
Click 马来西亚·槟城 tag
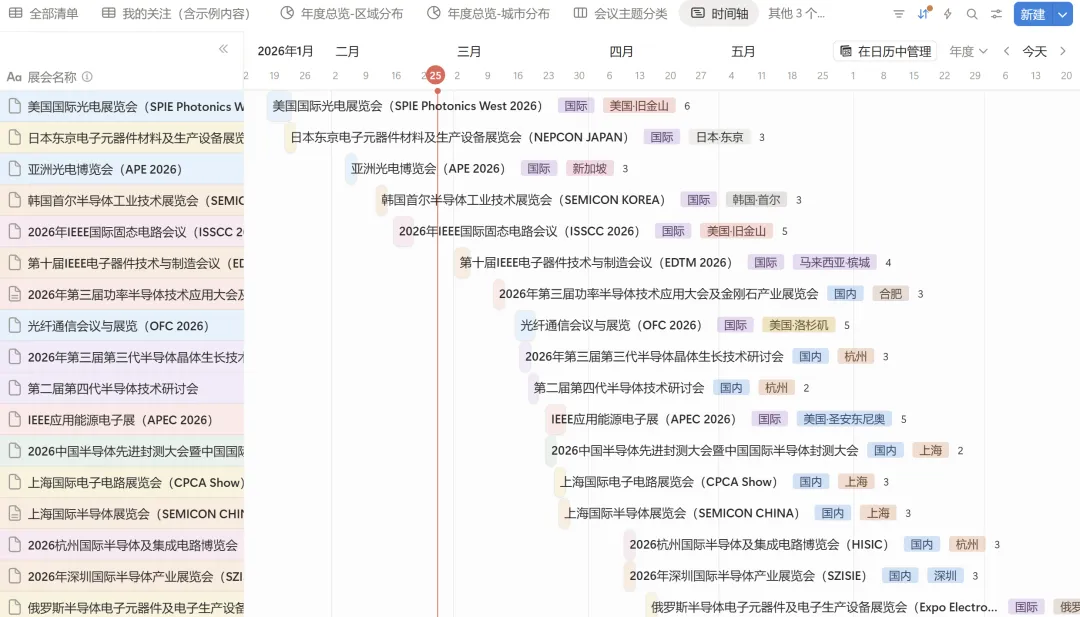834,262
